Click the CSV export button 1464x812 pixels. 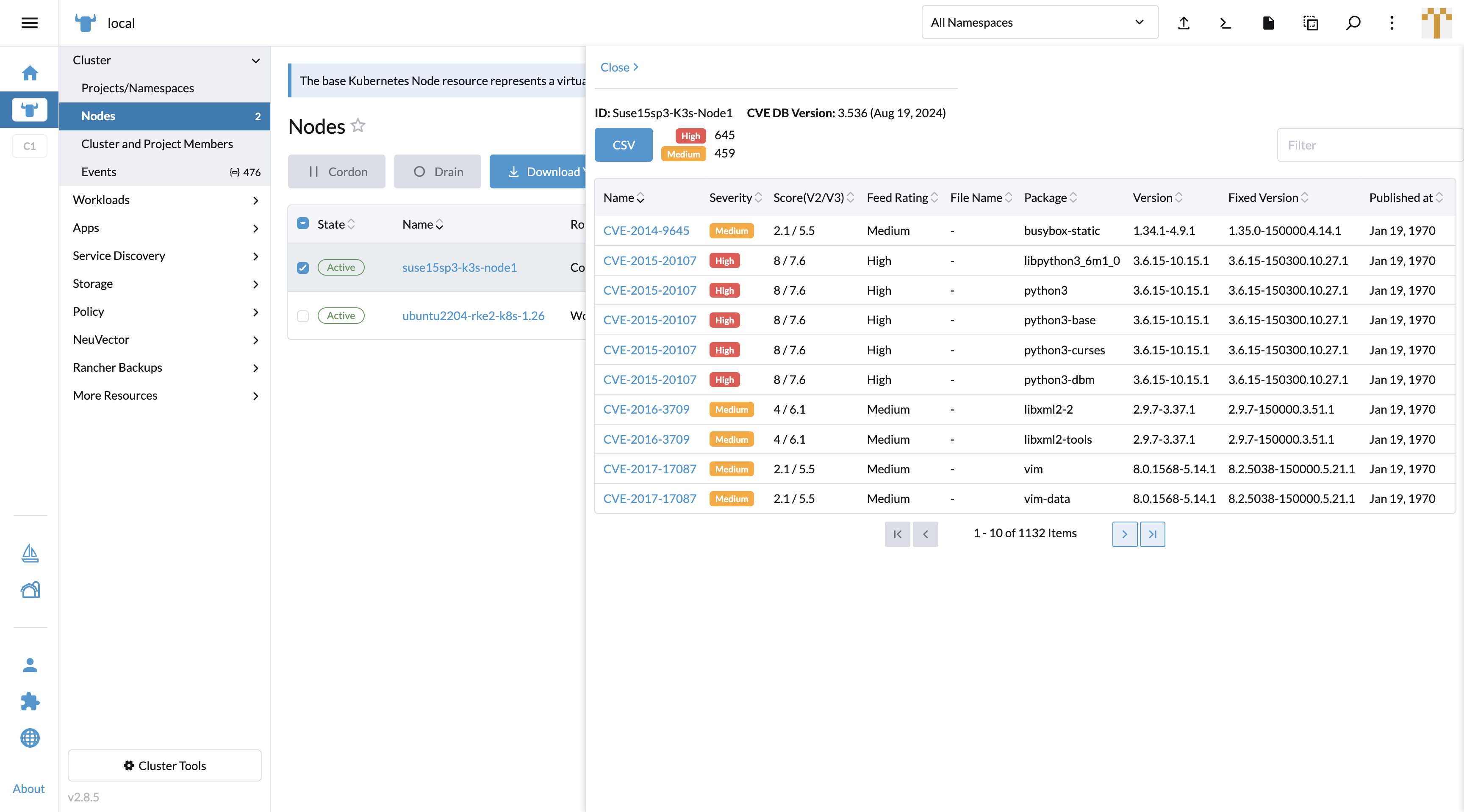(624, 145)
